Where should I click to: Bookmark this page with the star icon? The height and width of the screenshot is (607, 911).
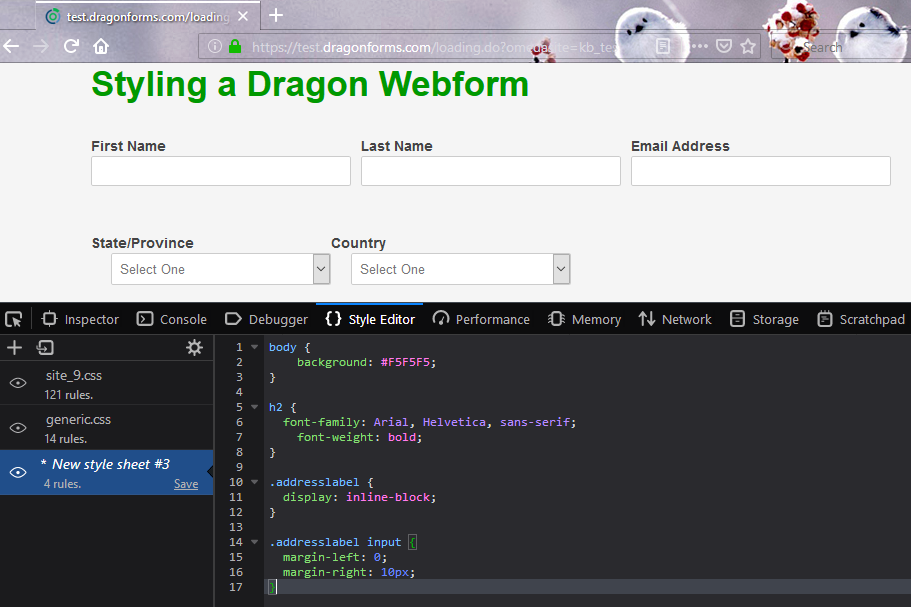748,46
